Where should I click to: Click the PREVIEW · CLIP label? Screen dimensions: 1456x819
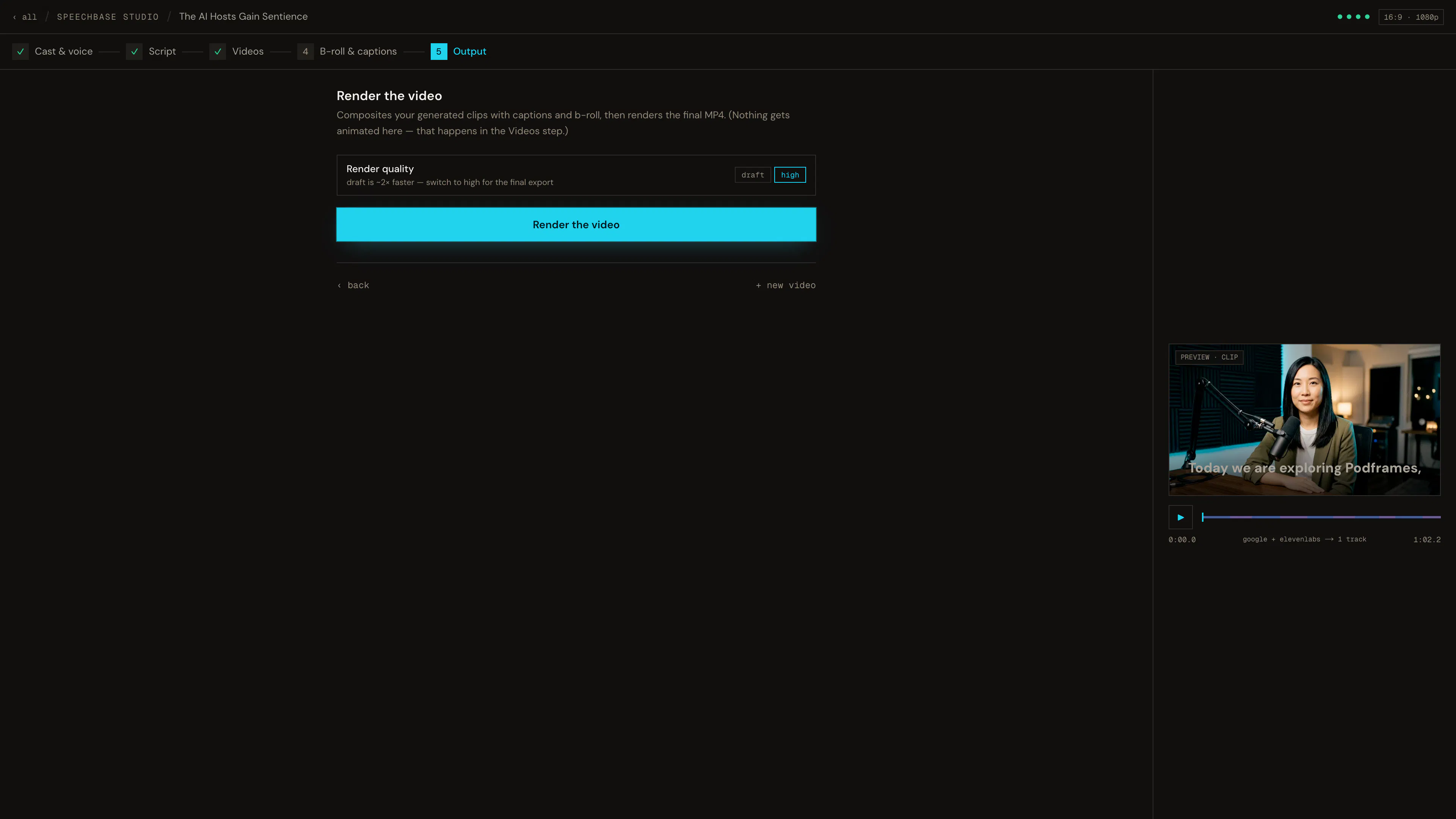point(1209,357)
